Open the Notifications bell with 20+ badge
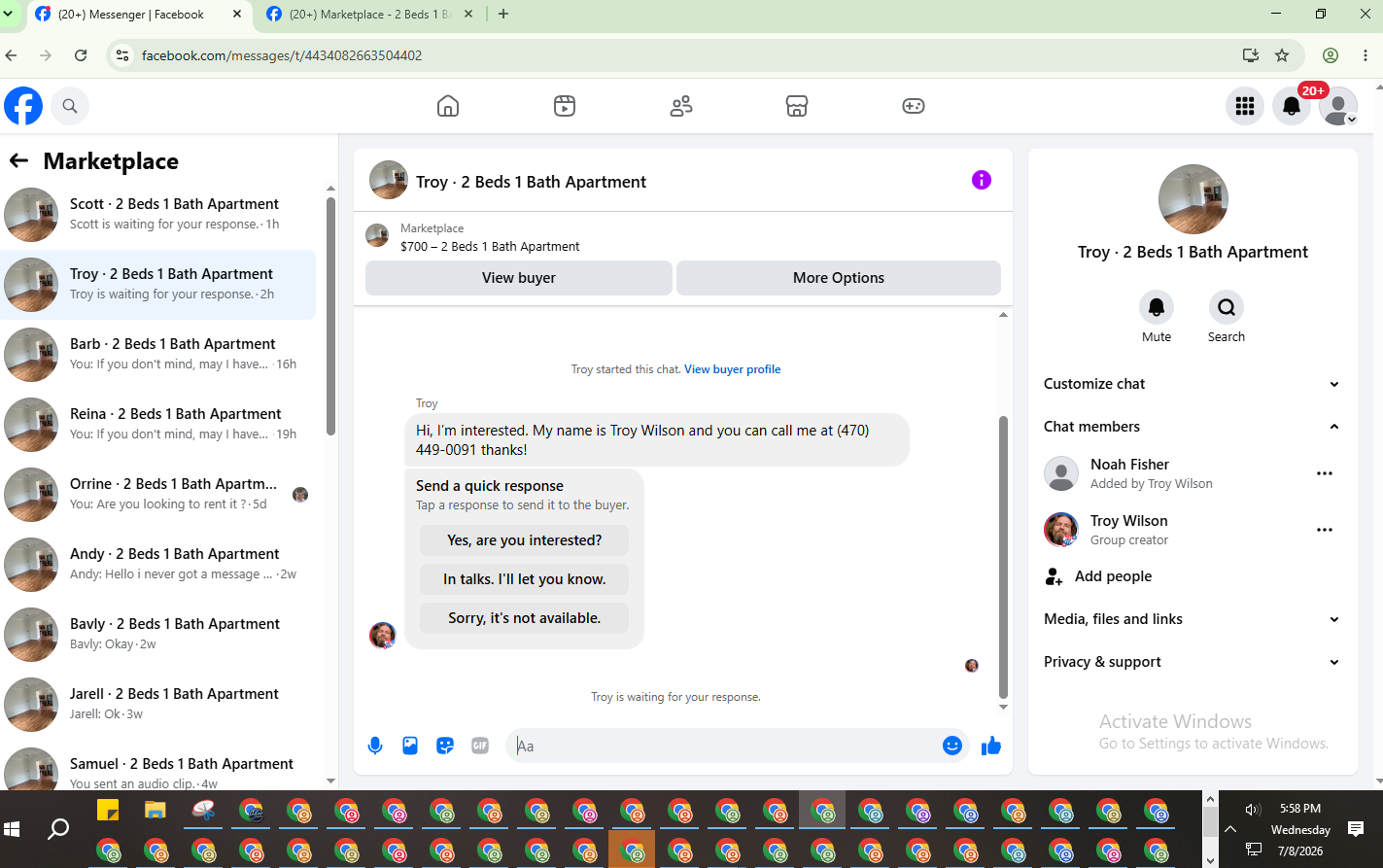 [1292, 106]
